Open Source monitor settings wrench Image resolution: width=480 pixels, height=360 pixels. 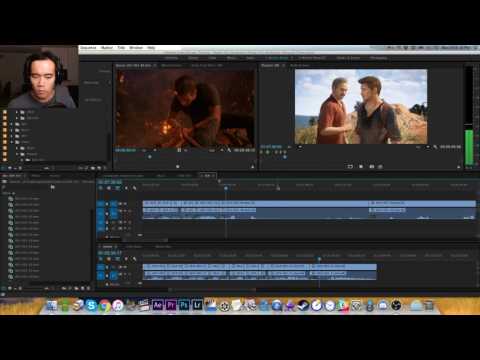[x=229, y=150]
